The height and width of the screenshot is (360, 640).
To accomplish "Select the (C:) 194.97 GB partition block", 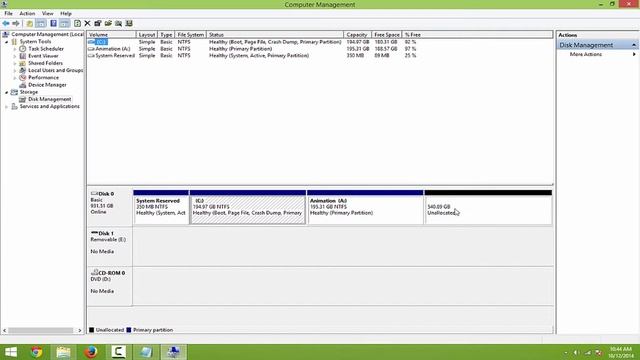I will pos(248,207).
